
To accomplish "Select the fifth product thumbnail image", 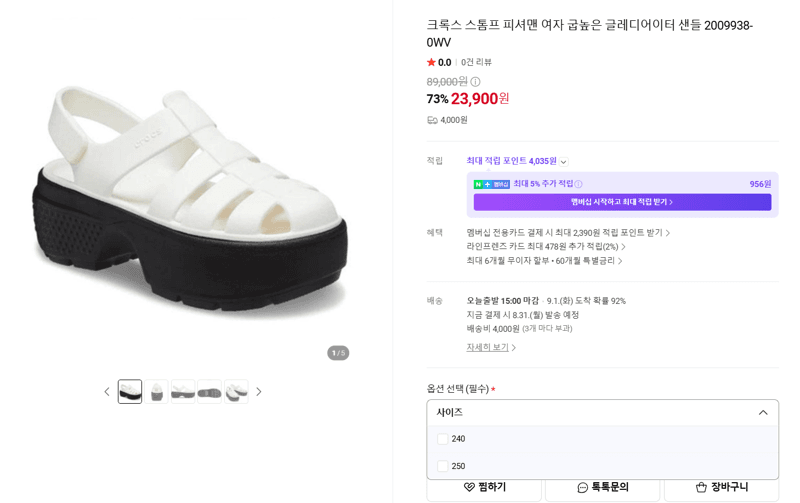I will [236, 392].
